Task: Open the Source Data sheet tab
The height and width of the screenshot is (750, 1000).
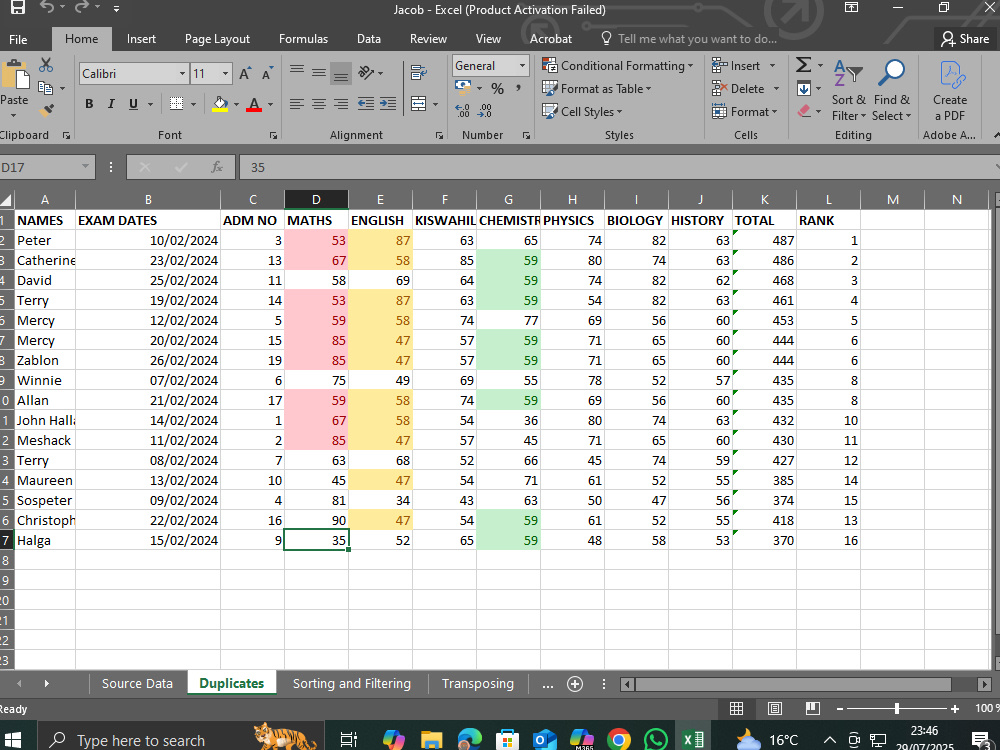Action: coord(137,684)
